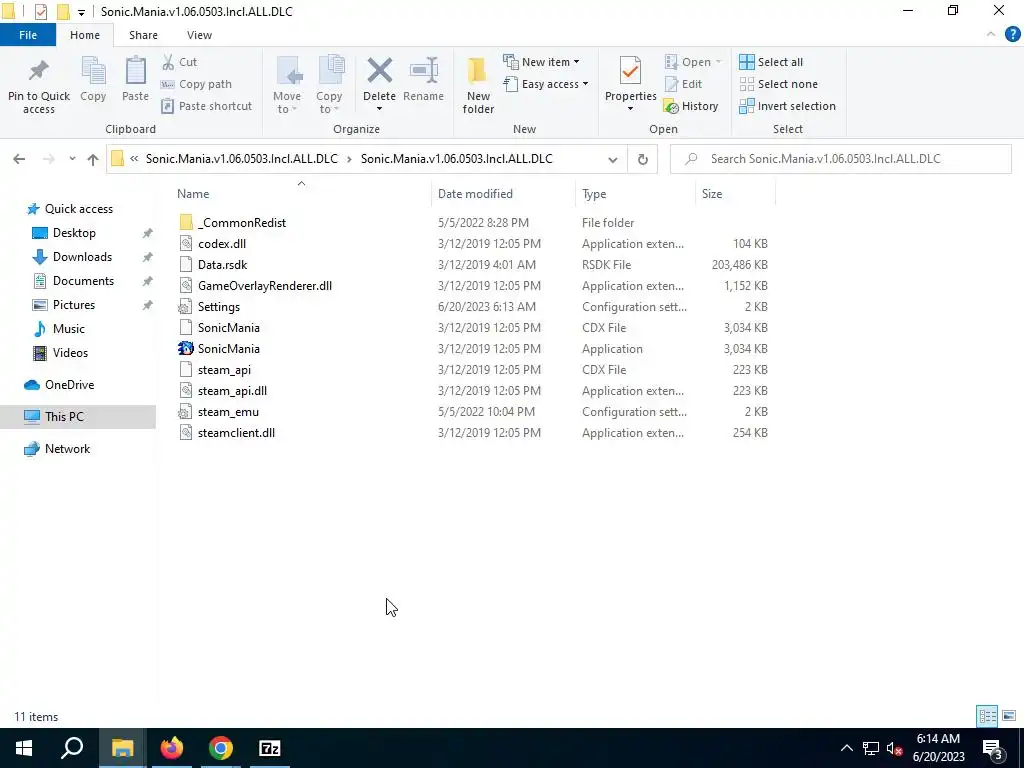Screen dimensions: 1024x768
Task: Open taskbar Search magnifier
Action: click(x=72, y=748)
